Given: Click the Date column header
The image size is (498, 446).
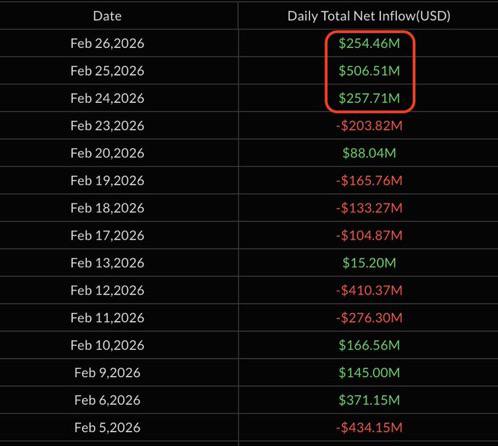Looking at the screenshot, I should [x=107, y=16].
